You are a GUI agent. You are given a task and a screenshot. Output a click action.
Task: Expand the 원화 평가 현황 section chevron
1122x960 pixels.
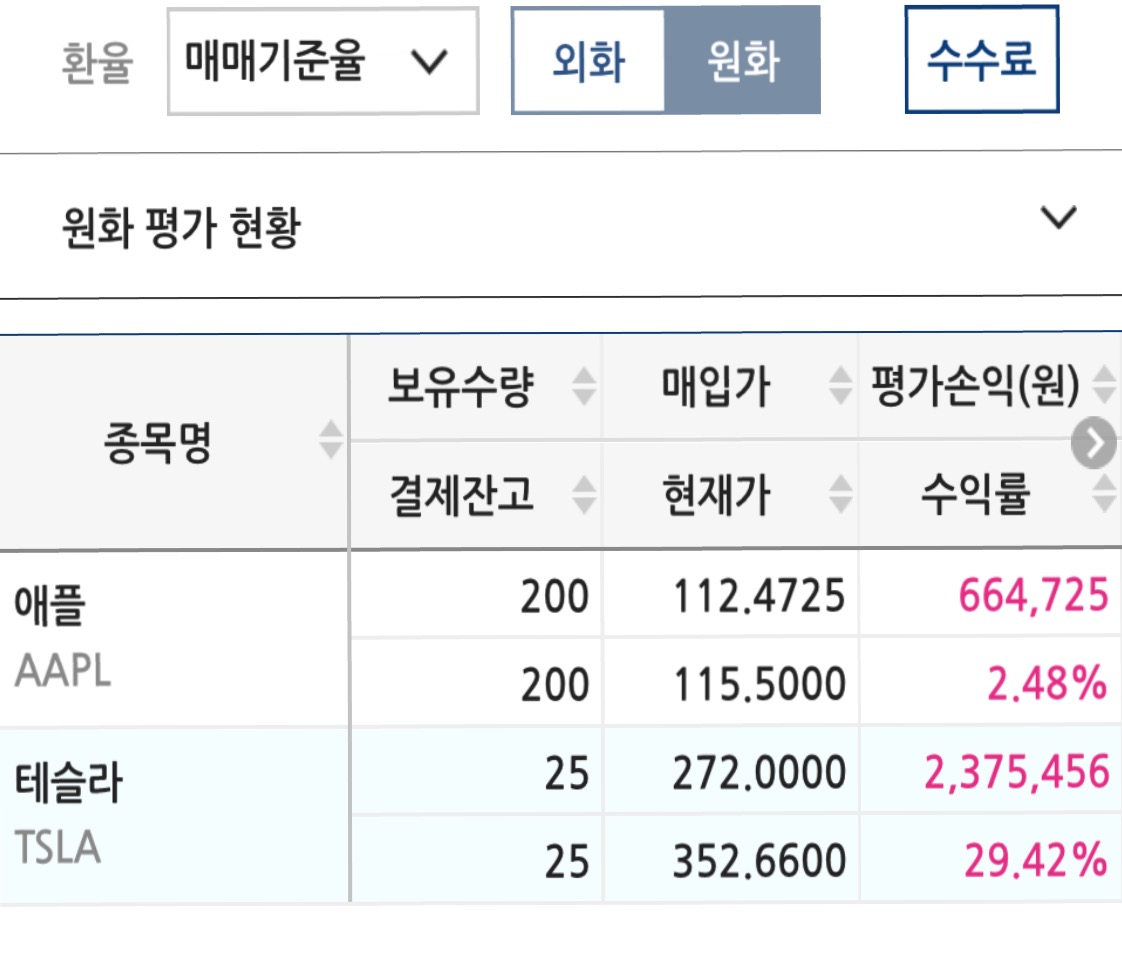[1058, 217]
